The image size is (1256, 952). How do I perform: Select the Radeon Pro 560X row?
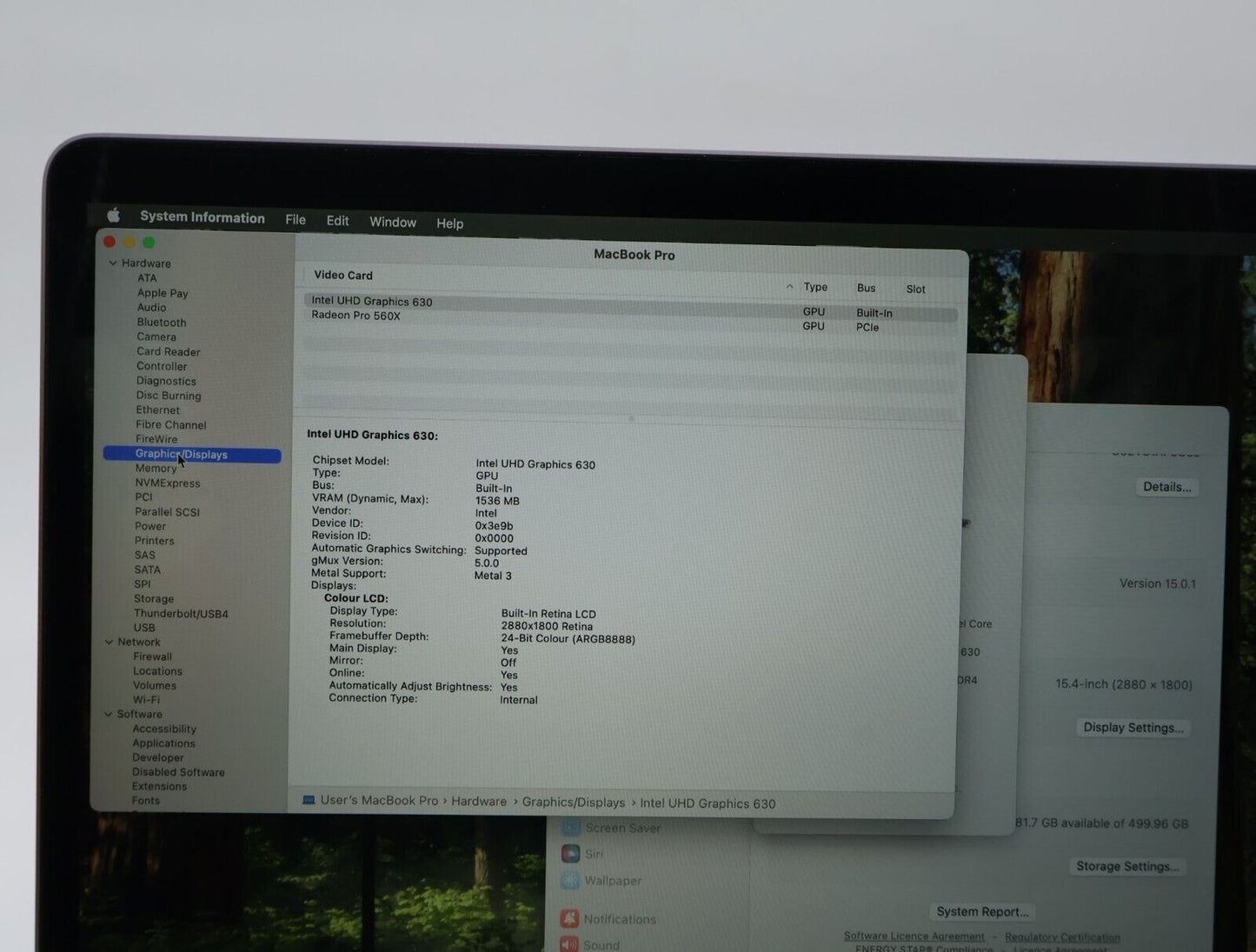point(632,321)
